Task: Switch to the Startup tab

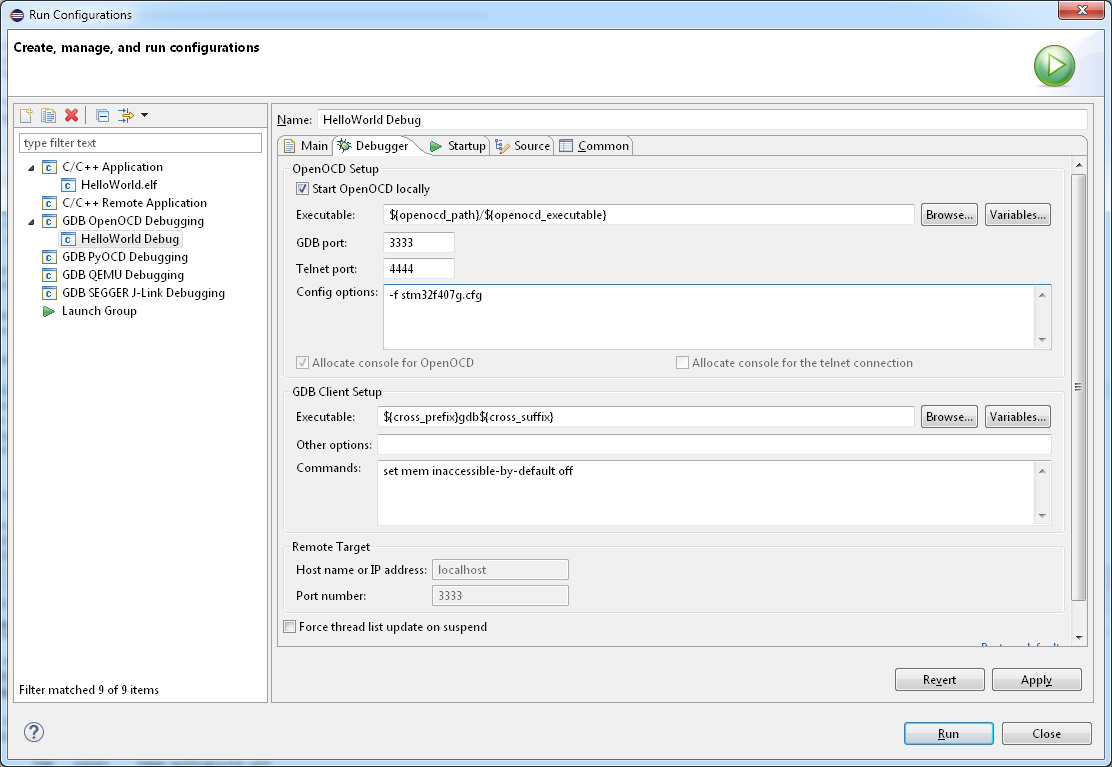Action: pos(457,146)
